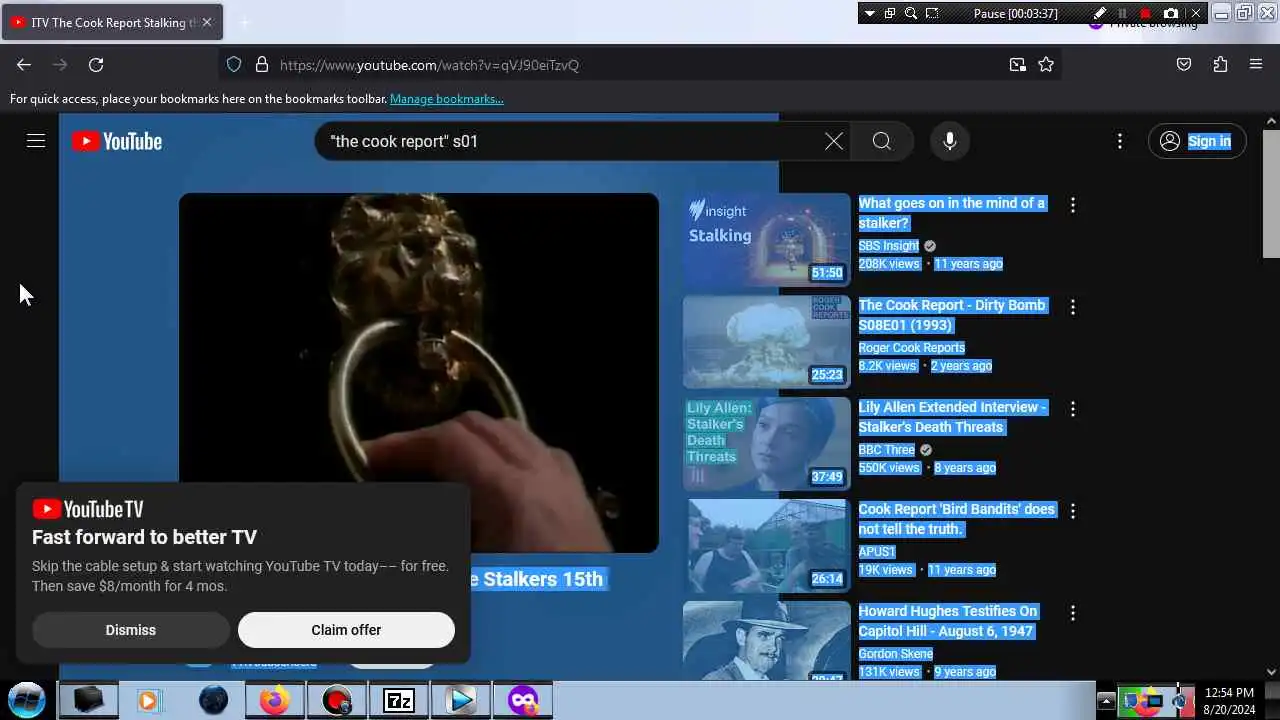Visit APUS1 channel
The width and height of the screenshot is (1280, 720).
coord(877,552)
